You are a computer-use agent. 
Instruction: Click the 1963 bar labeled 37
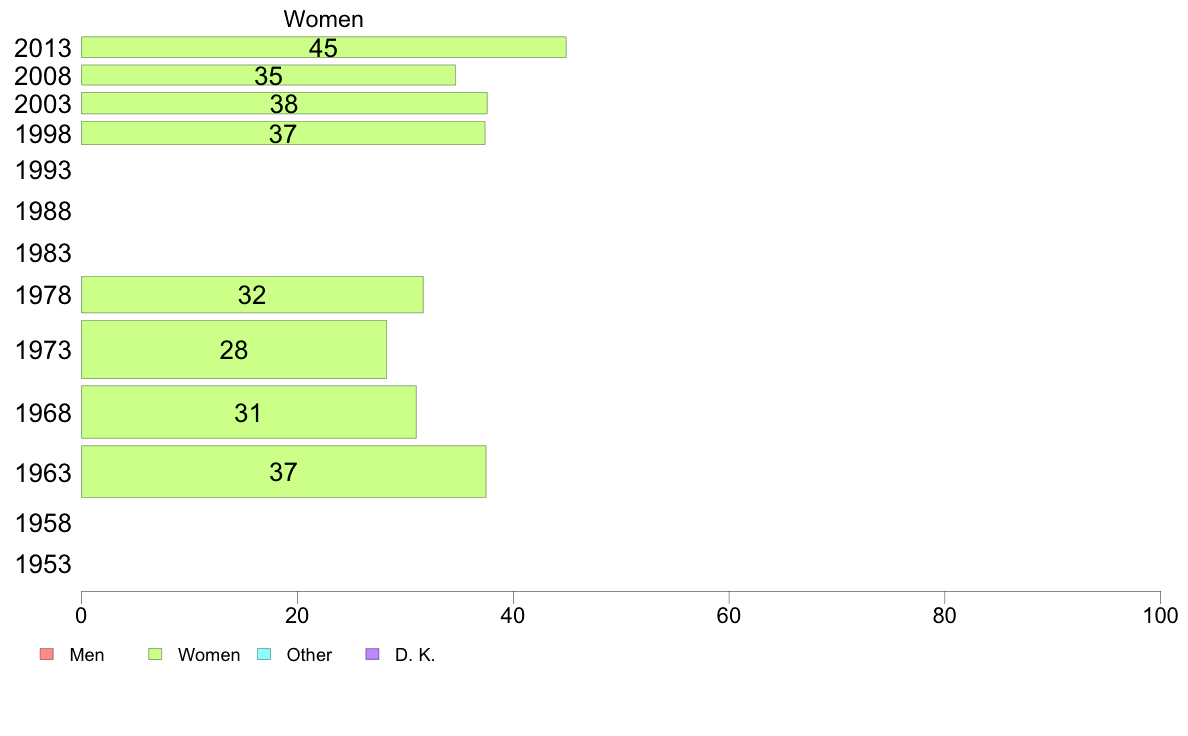click(283, 472)
